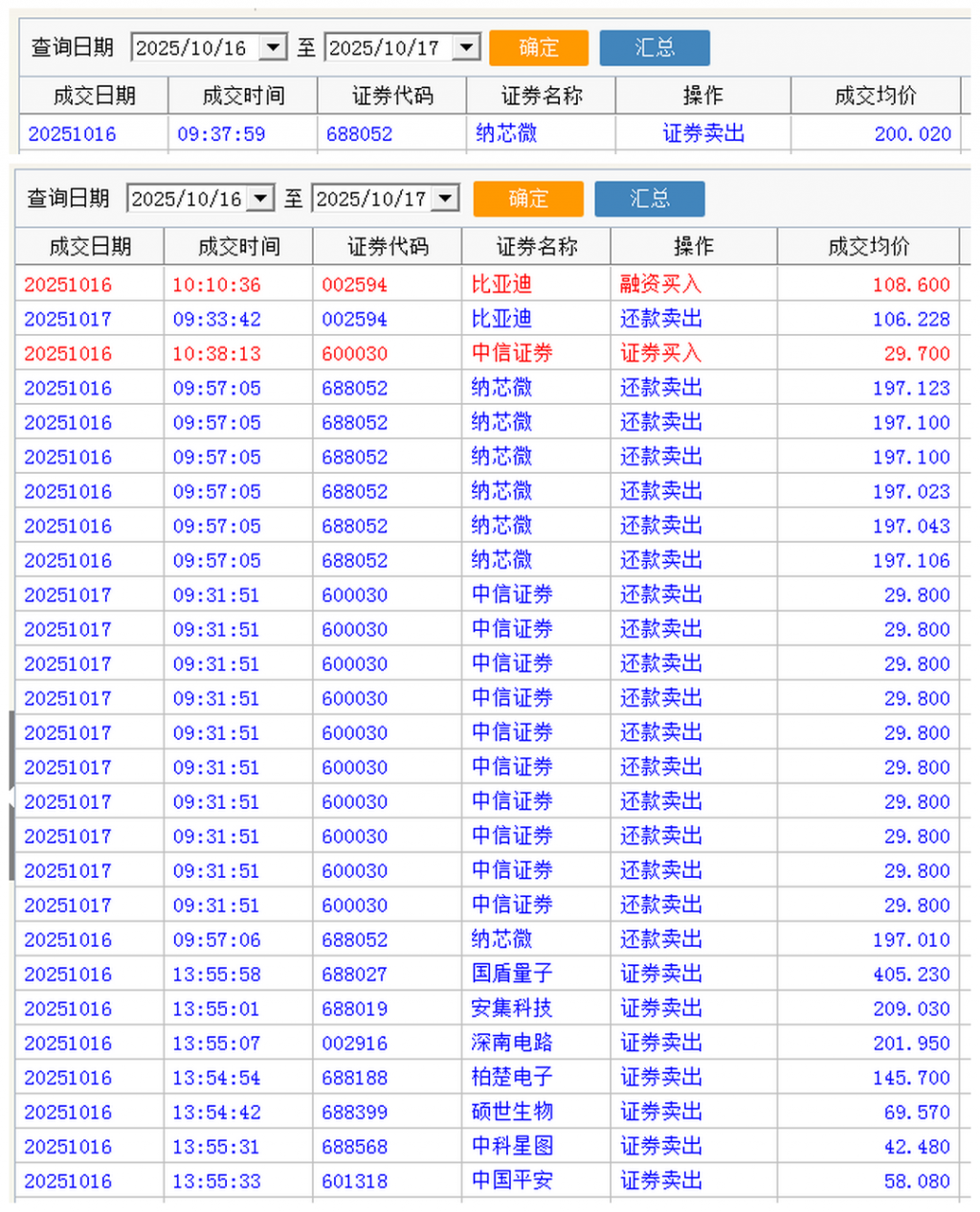Select security code 688019
The width and height of the screenshot is (980, 1212).
(x=354, y=1008)
